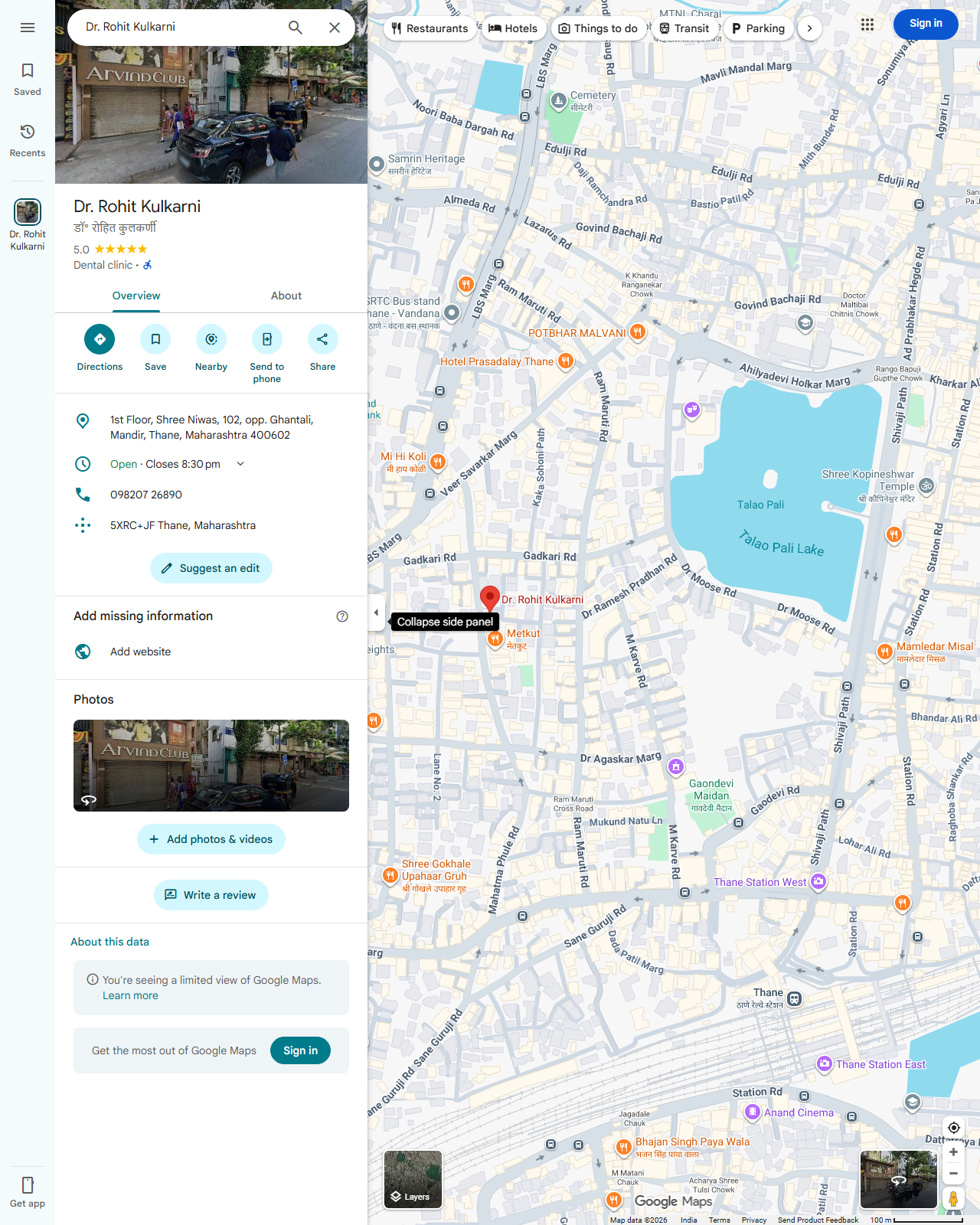Click the Get app icon

click(28, 1185)
